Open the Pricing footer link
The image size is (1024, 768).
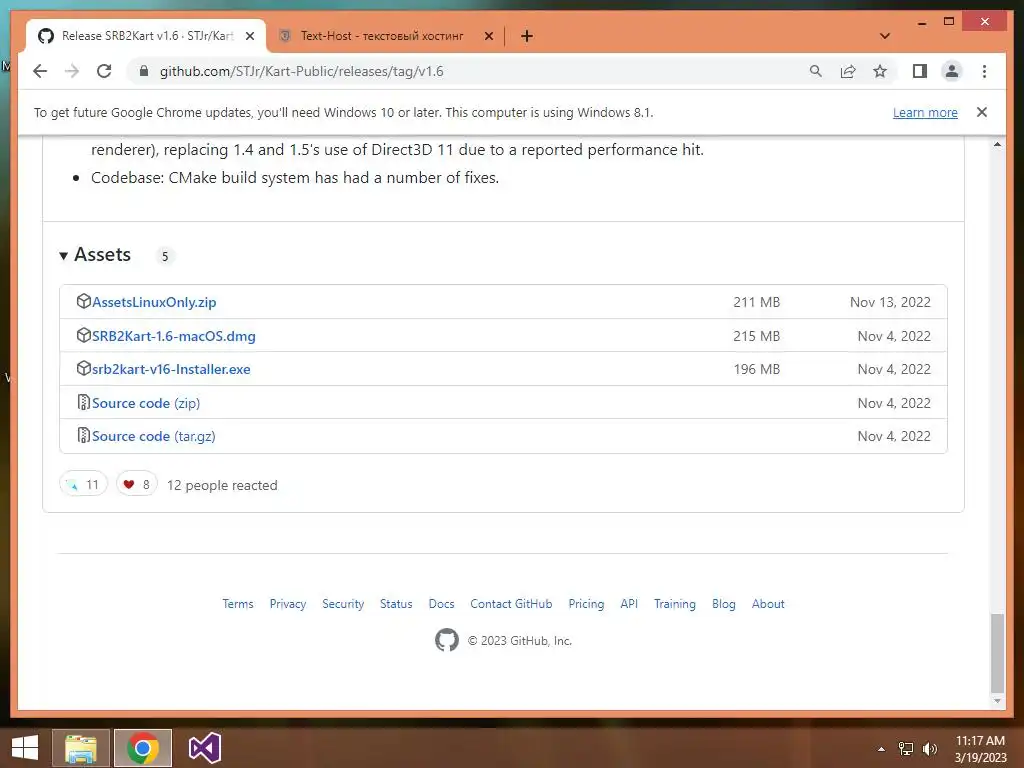pos(586,604)
